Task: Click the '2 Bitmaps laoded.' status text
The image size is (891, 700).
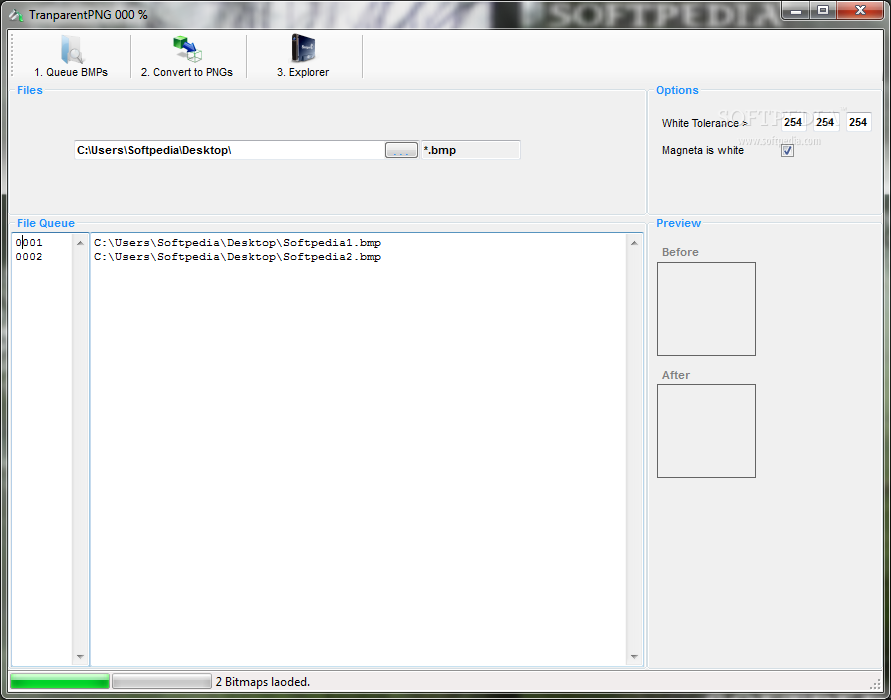Action: [x=263, y=682]
